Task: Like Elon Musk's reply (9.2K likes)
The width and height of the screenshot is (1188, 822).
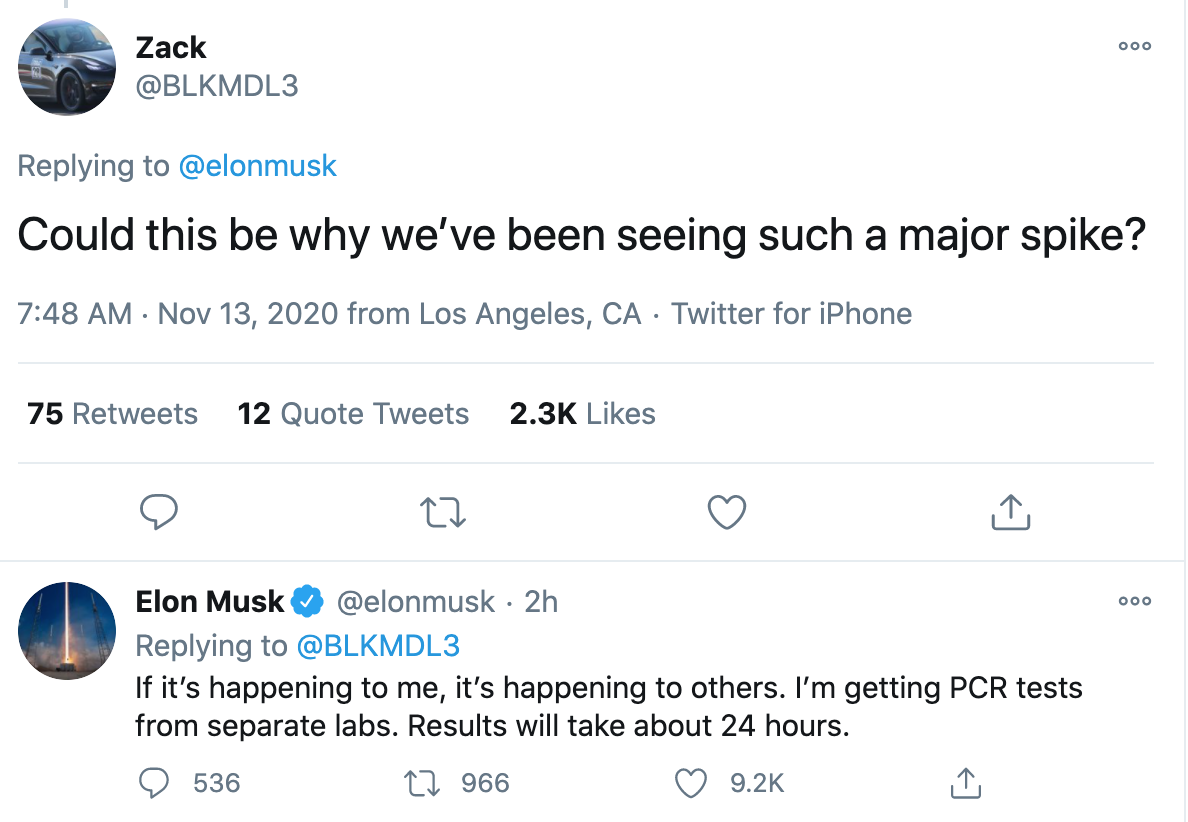Action: click(x=692, y=783)
